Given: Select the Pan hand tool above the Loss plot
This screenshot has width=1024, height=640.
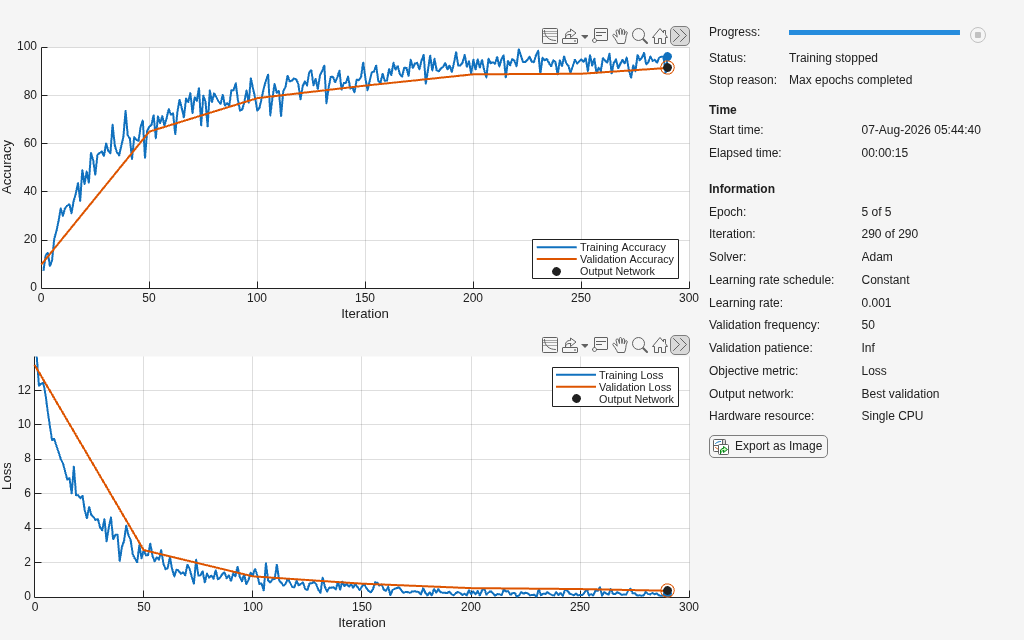Looking at the screenshot, I should 620,345.
